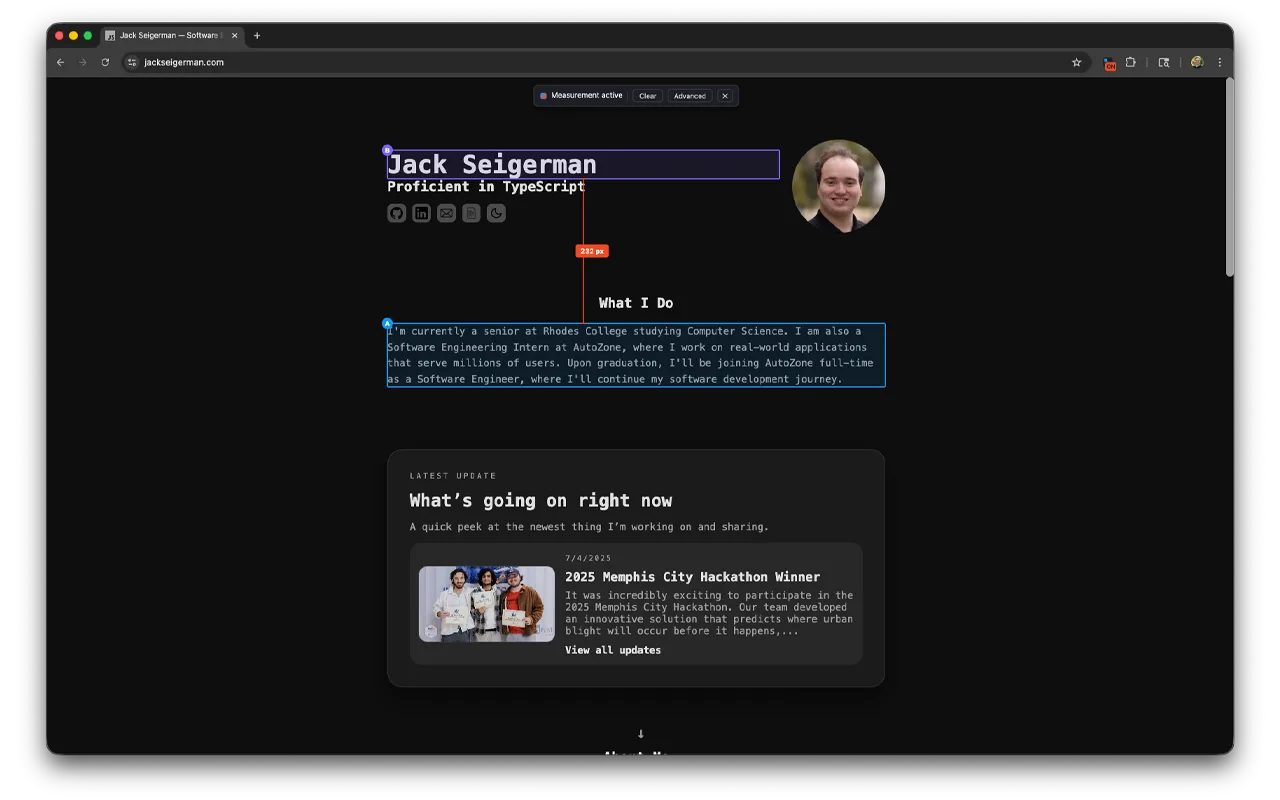This screenshot has width=1280, height=800.
Task: Open the resume document icon
Action: point(471,213)
